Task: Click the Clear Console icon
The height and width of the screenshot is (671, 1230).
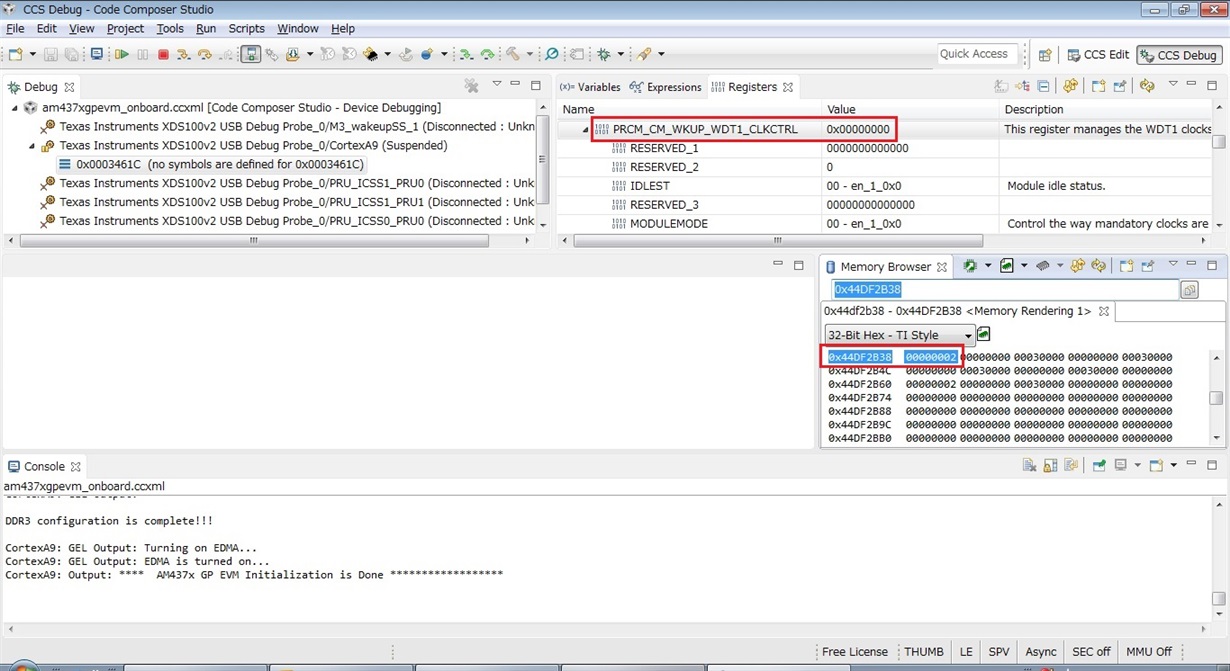Action: pos(1029,465)
